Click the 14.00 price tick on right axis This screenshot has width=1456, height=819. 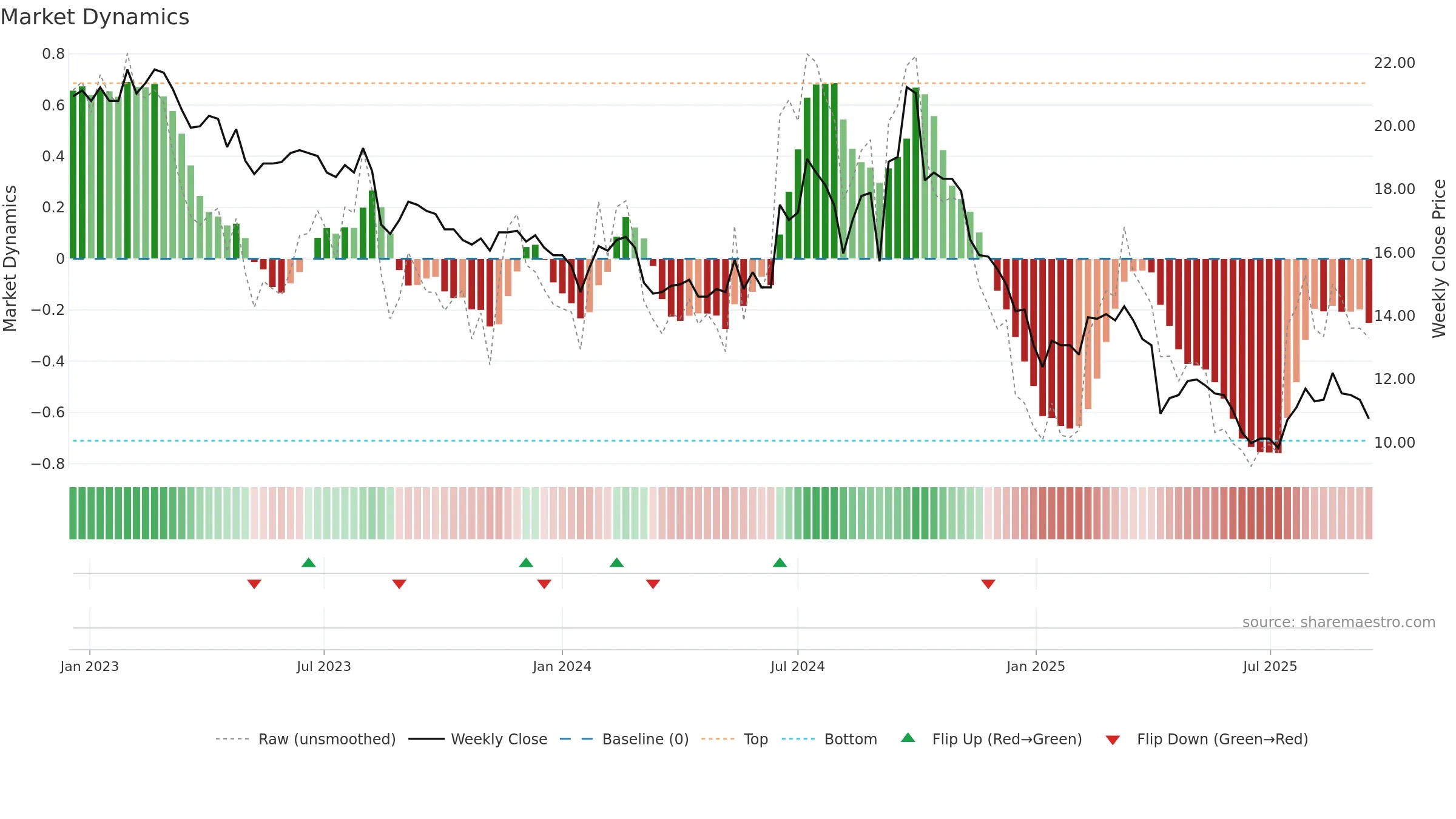(x=1395, y=315)
